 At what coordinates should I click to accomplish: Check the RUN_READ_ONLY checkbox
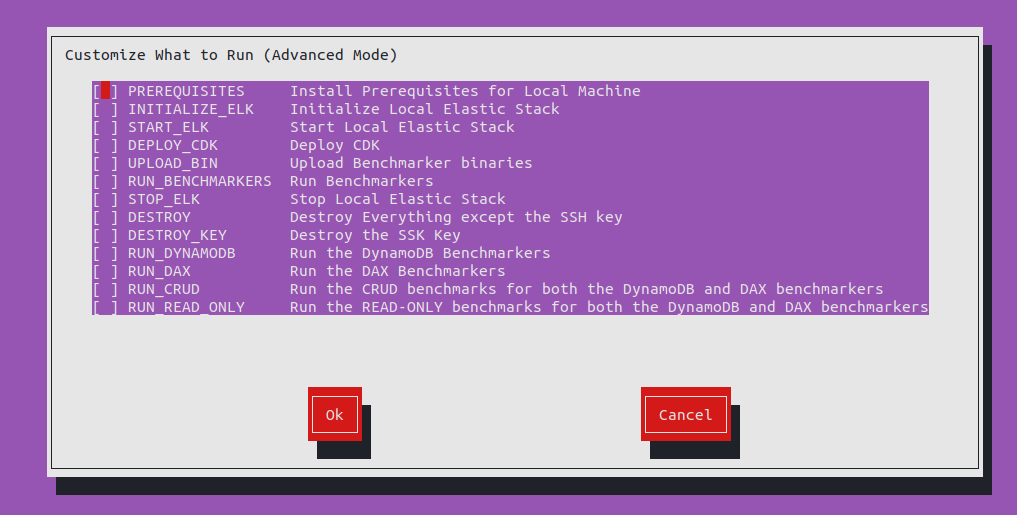coord(105,307)
